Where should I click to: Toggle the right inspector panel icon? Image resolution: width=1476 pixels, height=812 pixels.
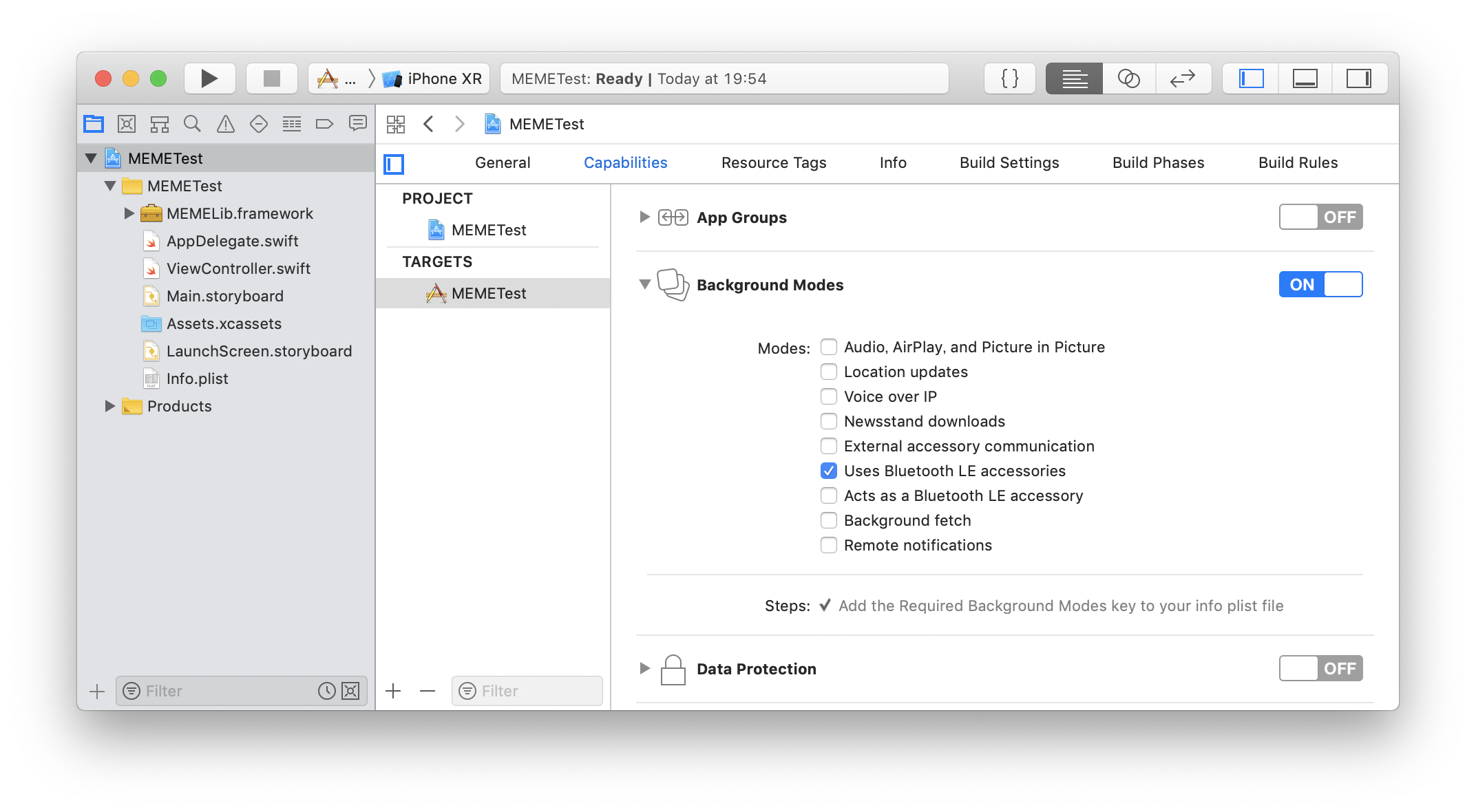click(x=1358, y=78)
